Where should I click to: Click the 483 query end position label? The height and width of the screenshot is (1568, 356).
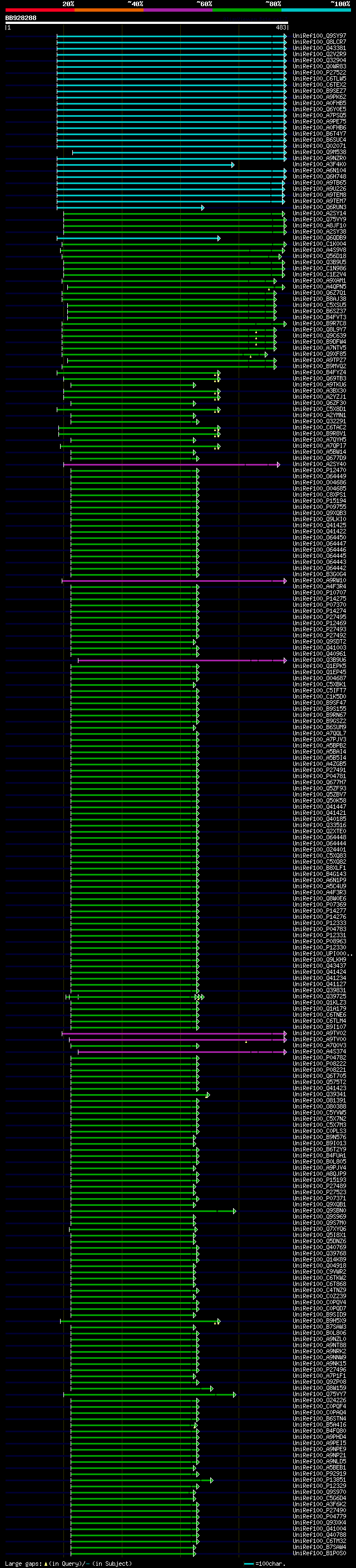[x=281, y=27]
